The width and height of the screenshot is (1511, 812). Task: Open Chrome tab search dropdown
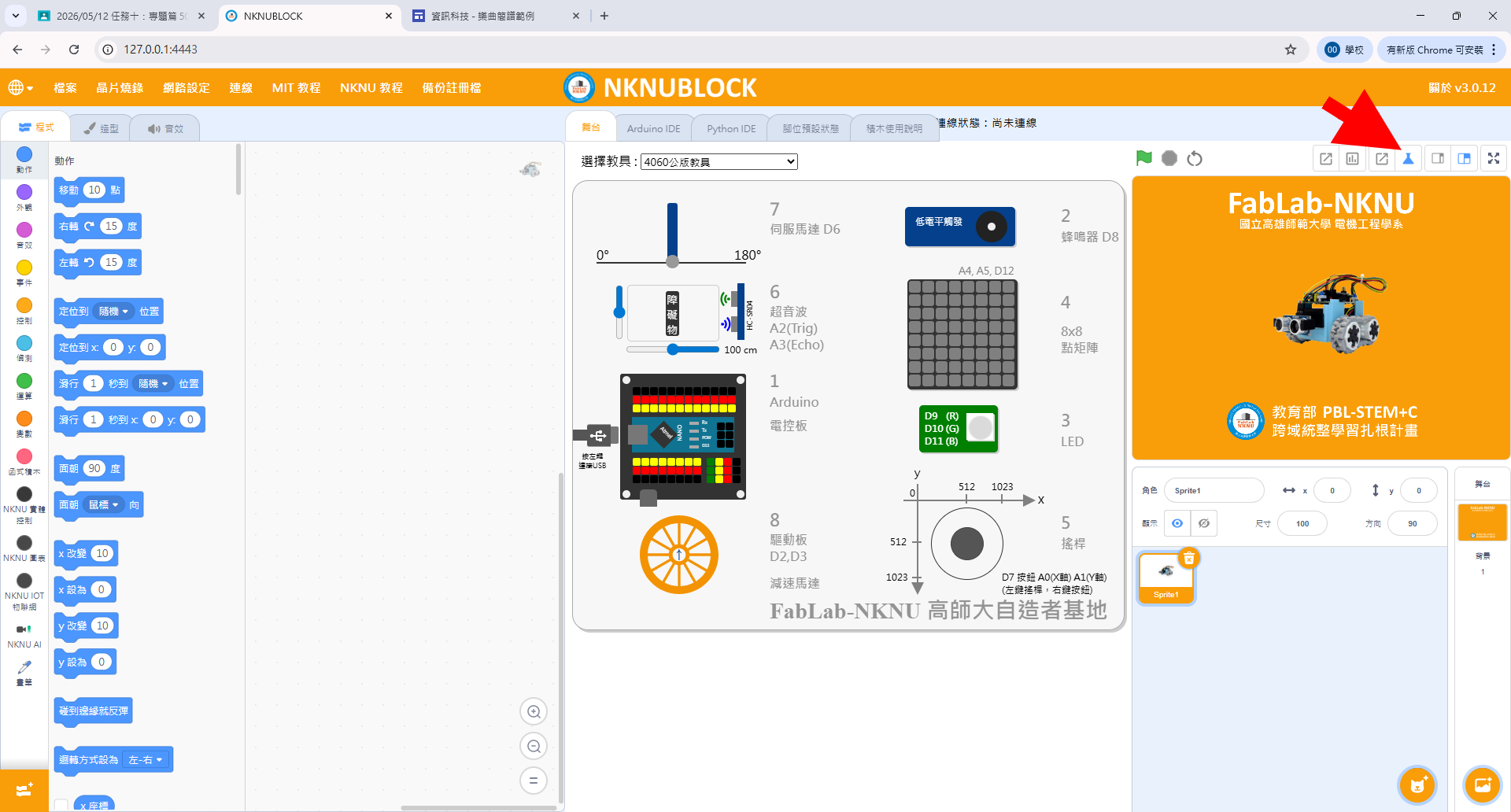(x=16, y=16)
